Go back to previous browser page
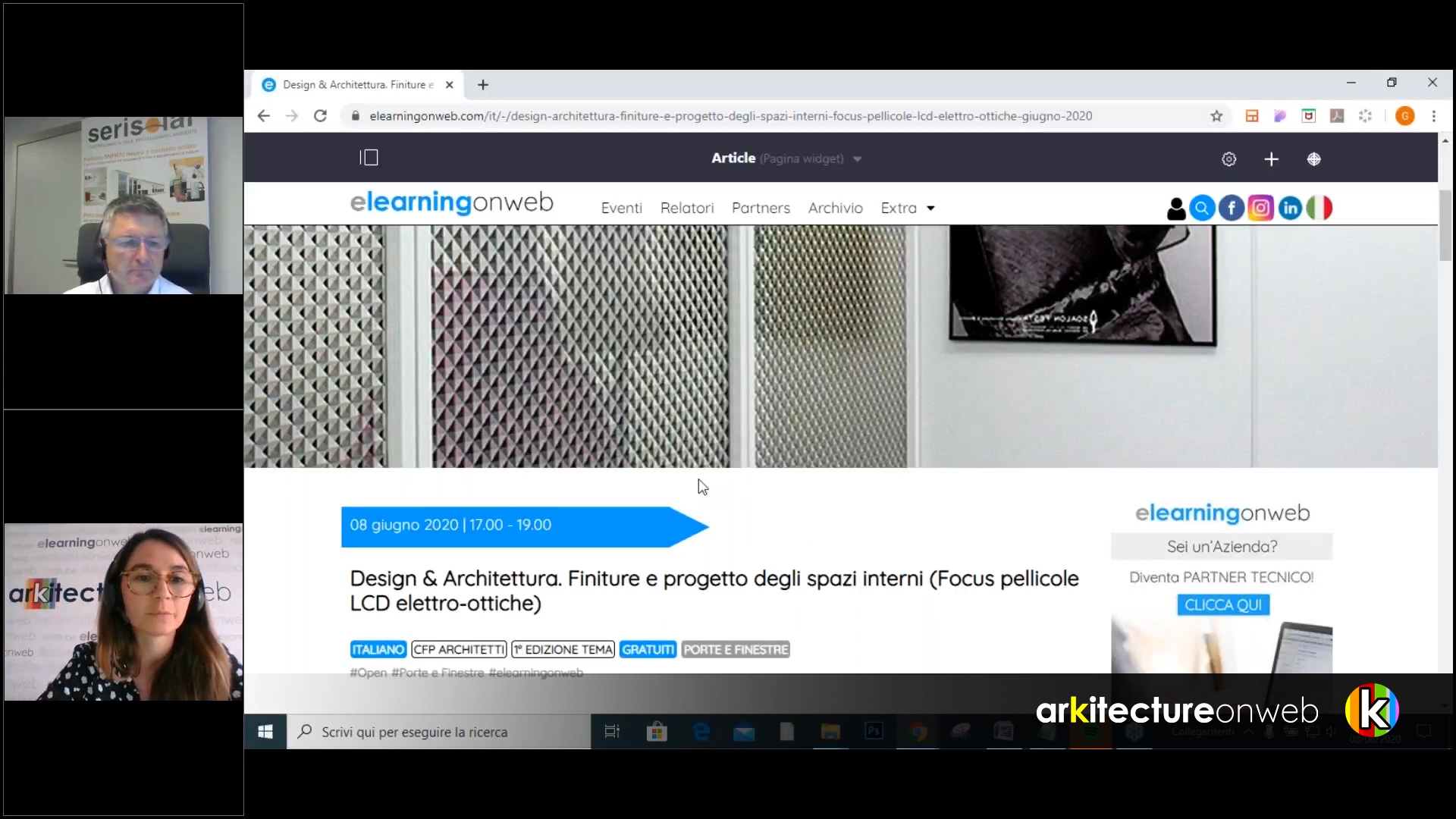 tap(263, 116)
